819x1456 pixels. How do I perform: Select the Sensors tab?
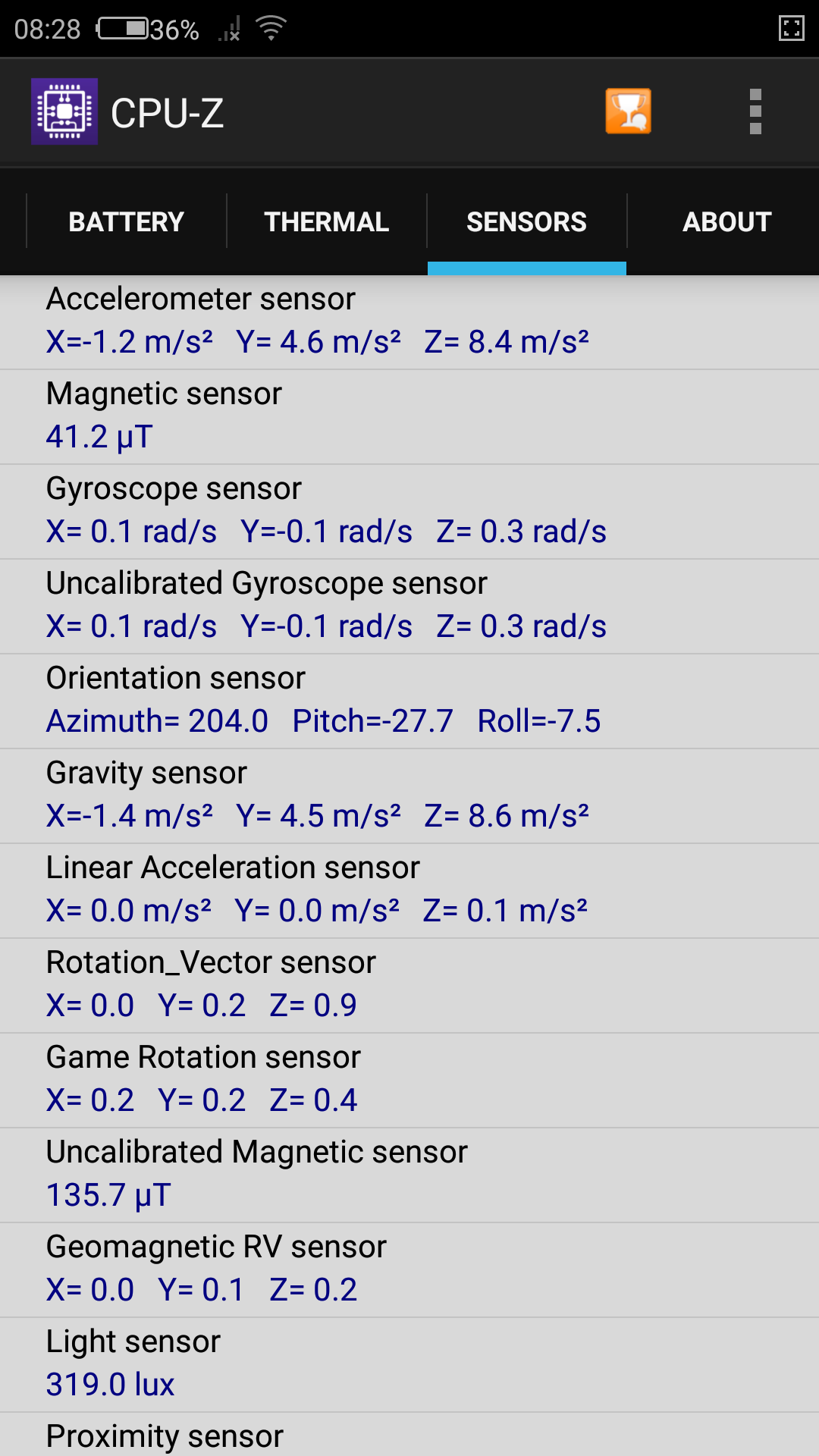click(x=526, y=221)
